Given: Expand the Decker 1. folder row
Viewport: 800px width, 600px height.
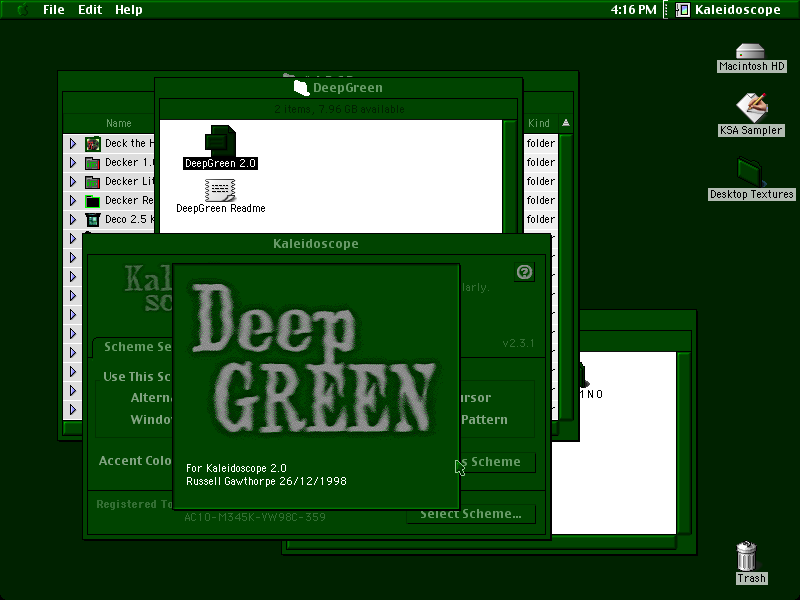Looking at the screenshot, I should (x=72, y=163).
